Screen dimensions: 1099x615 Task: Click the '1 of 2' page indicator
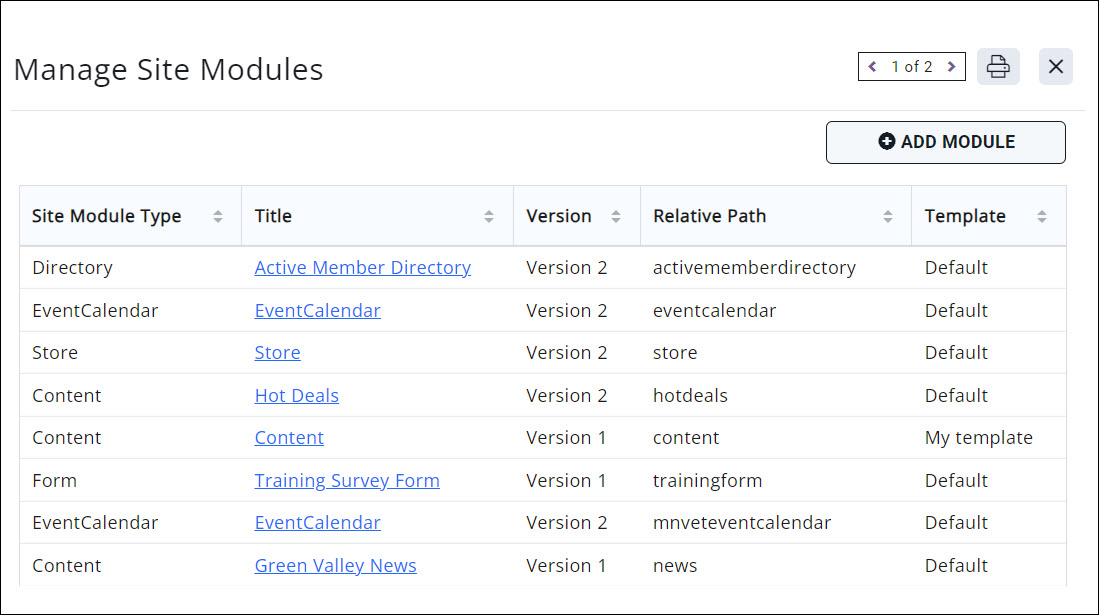pyautogui.click(x=911, y=67)
